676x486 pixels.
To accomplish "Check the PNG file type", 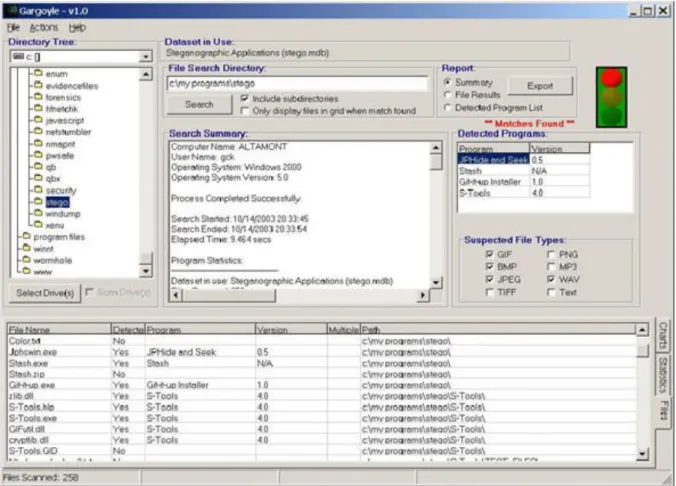I will pos(551,254).
